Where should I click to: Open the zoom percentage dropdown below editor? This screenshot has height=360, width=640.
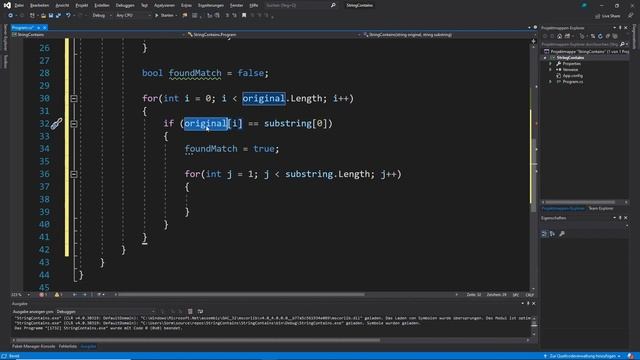(21, 295)
